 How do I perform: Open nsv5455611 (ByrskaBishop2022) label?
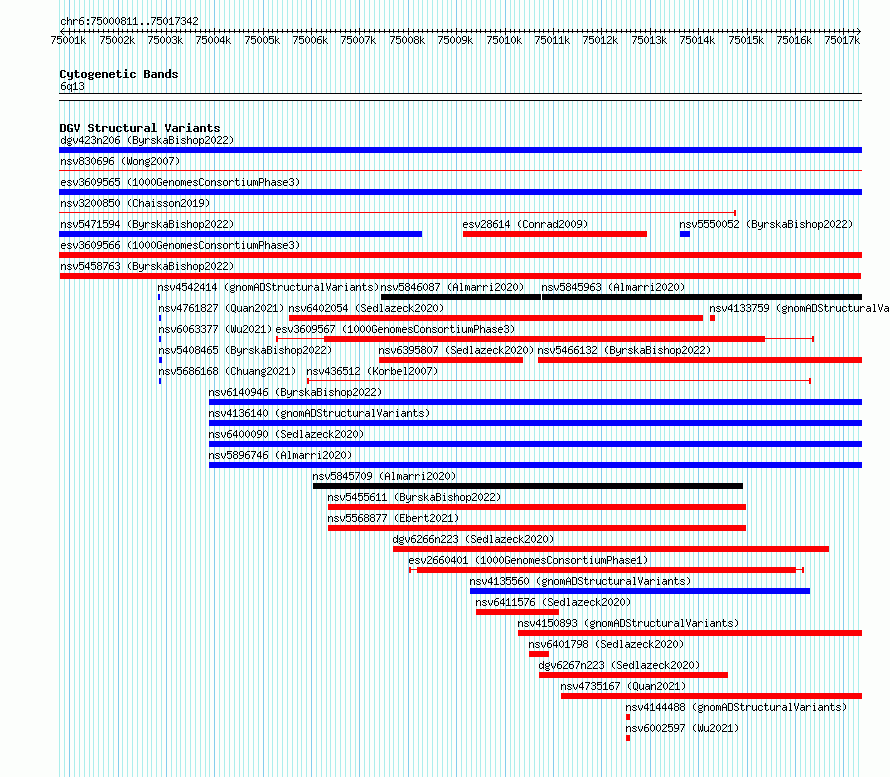point(414,497)
